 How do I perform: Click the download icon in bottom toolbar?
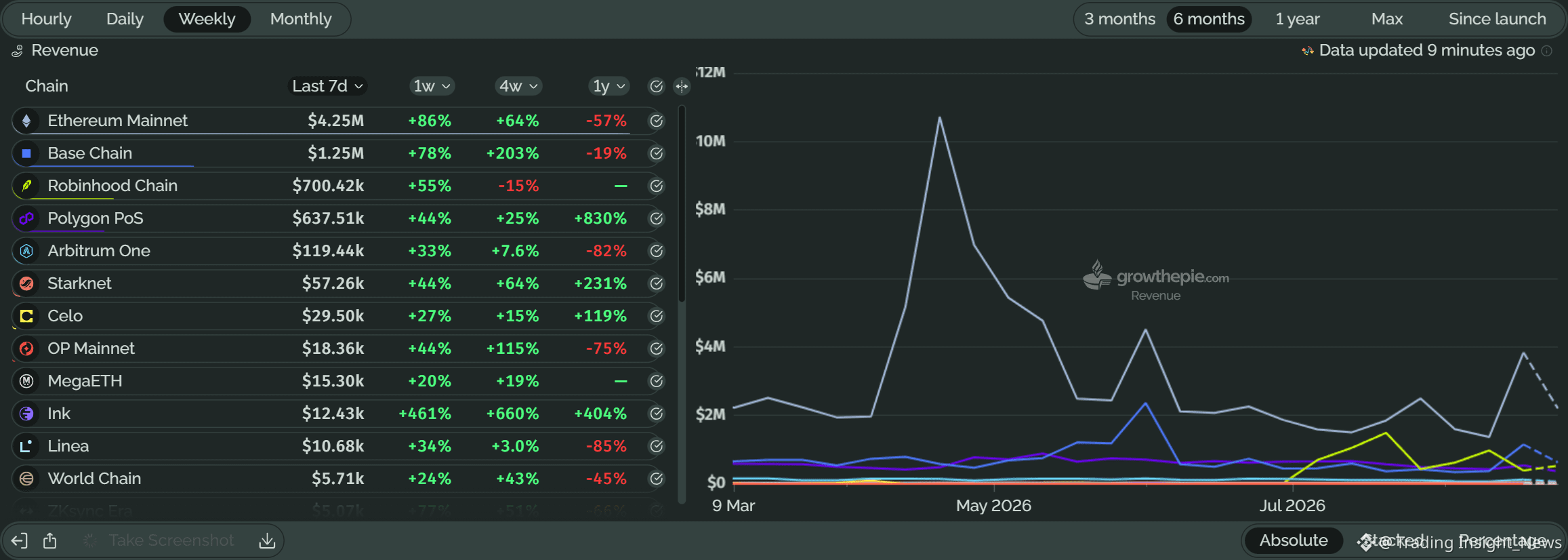267,540
